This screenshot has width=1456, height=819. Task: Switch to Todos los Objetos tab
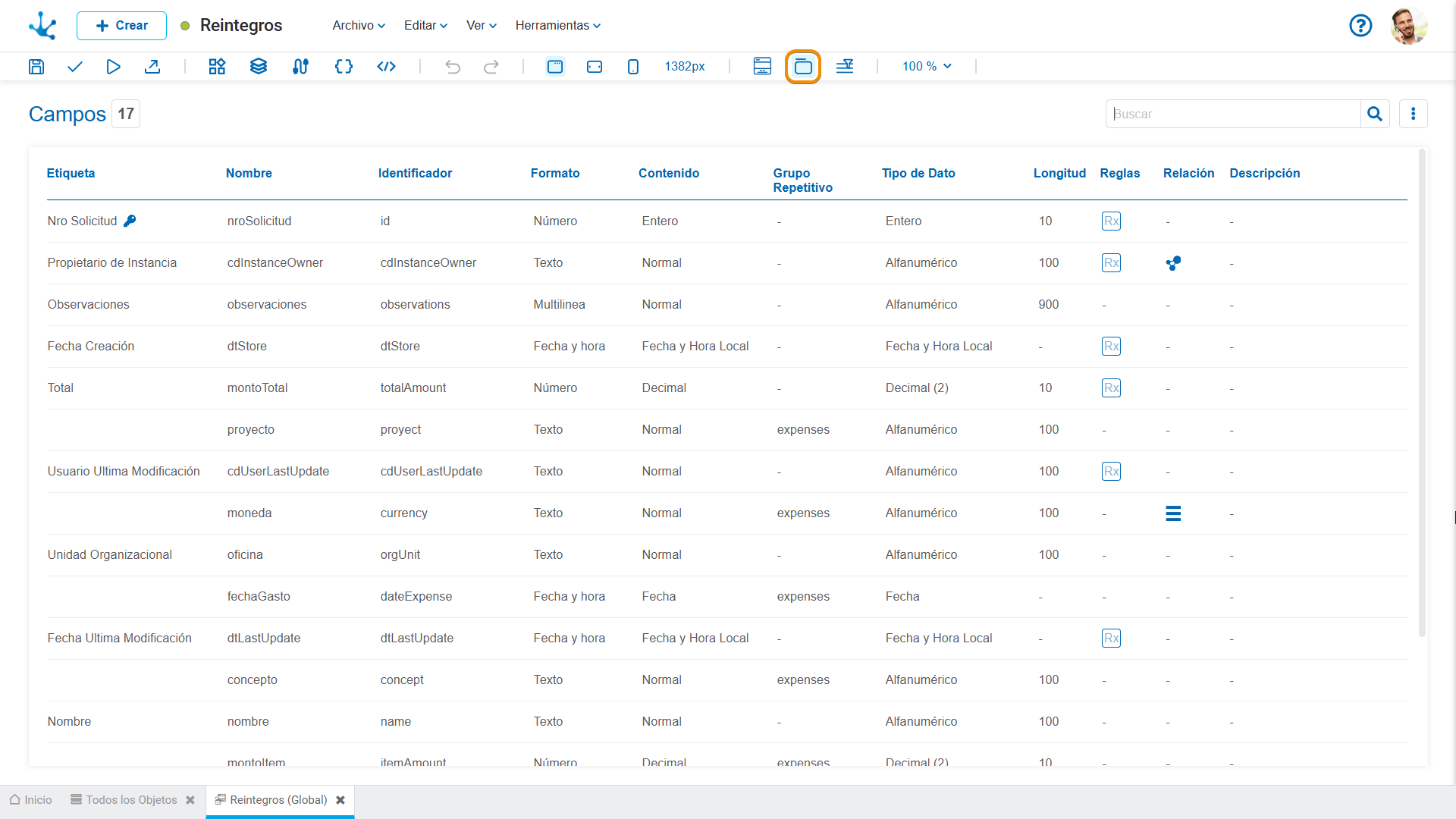(124, 800)
